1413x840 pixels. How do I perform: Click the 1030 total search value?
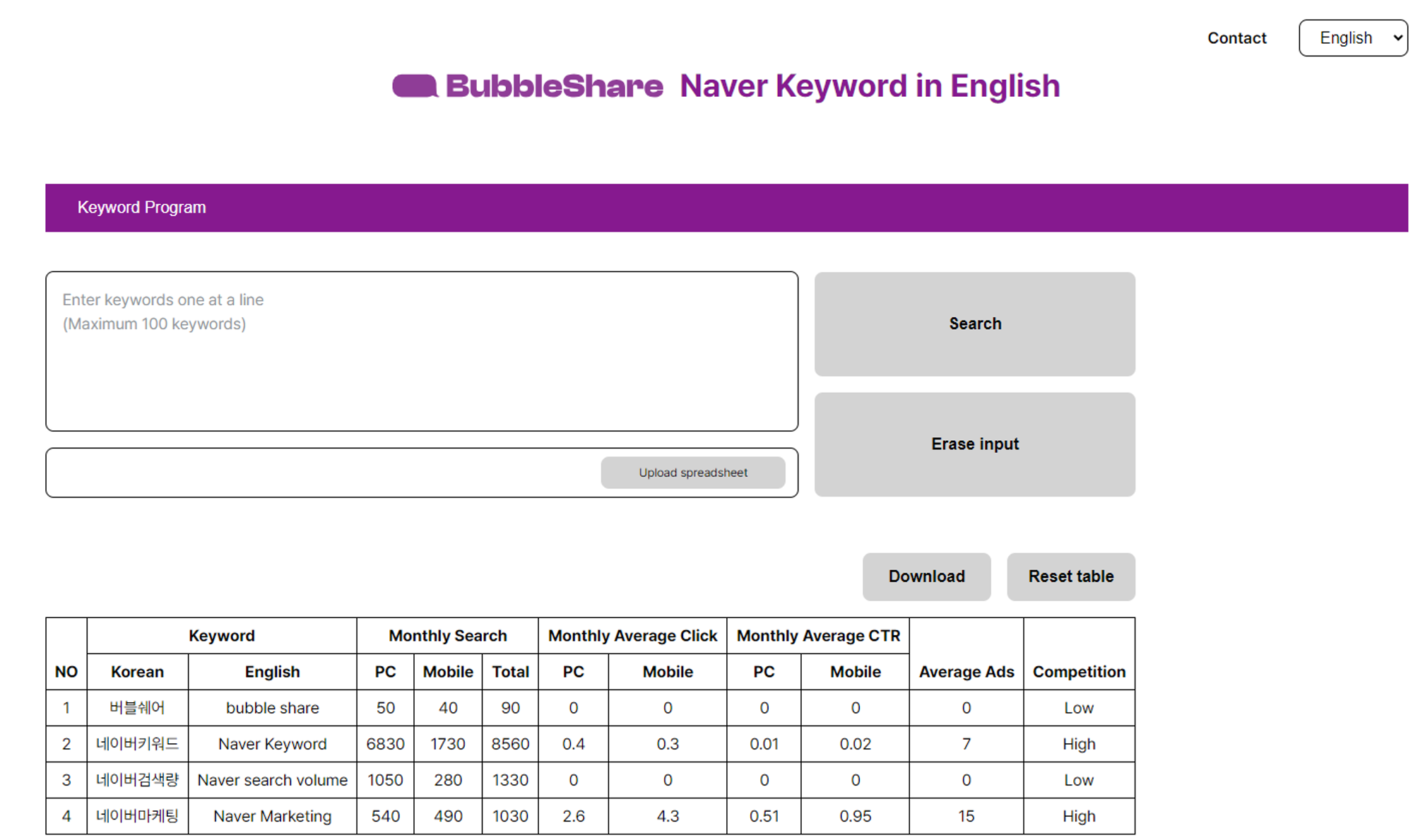point(510,816)
